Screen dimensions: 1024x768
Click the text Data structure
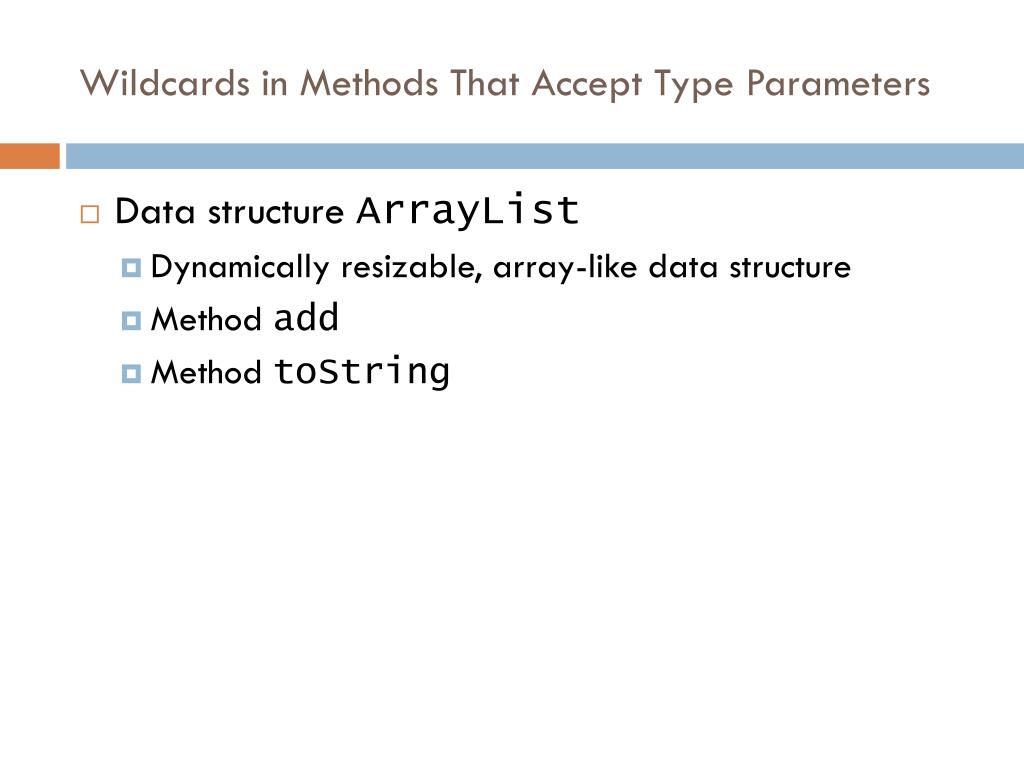(229, 212)
